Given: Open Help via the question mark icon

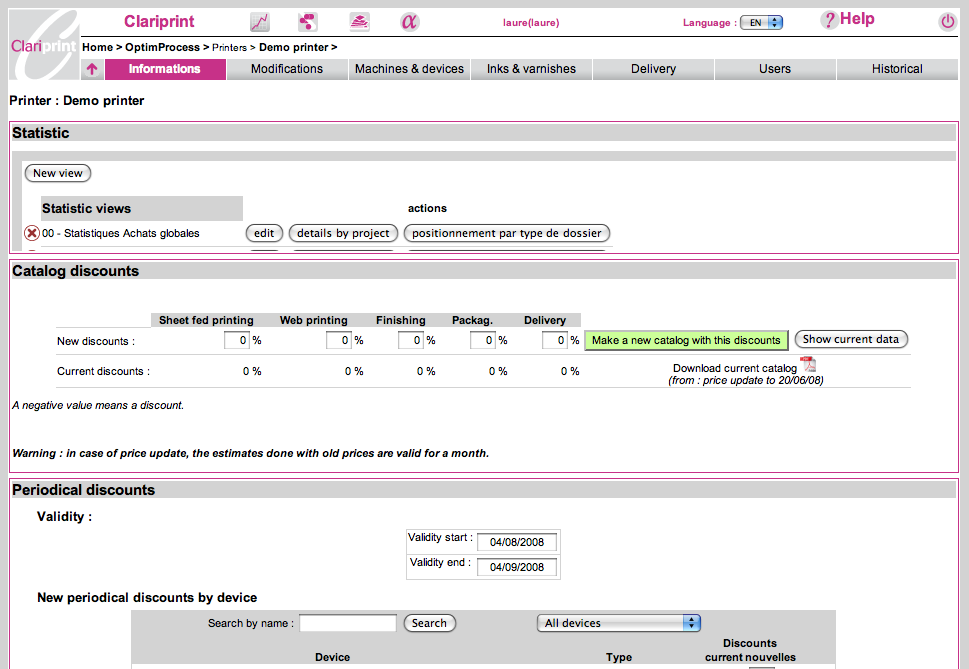Looking at the screenshot, I should point(828,20).
